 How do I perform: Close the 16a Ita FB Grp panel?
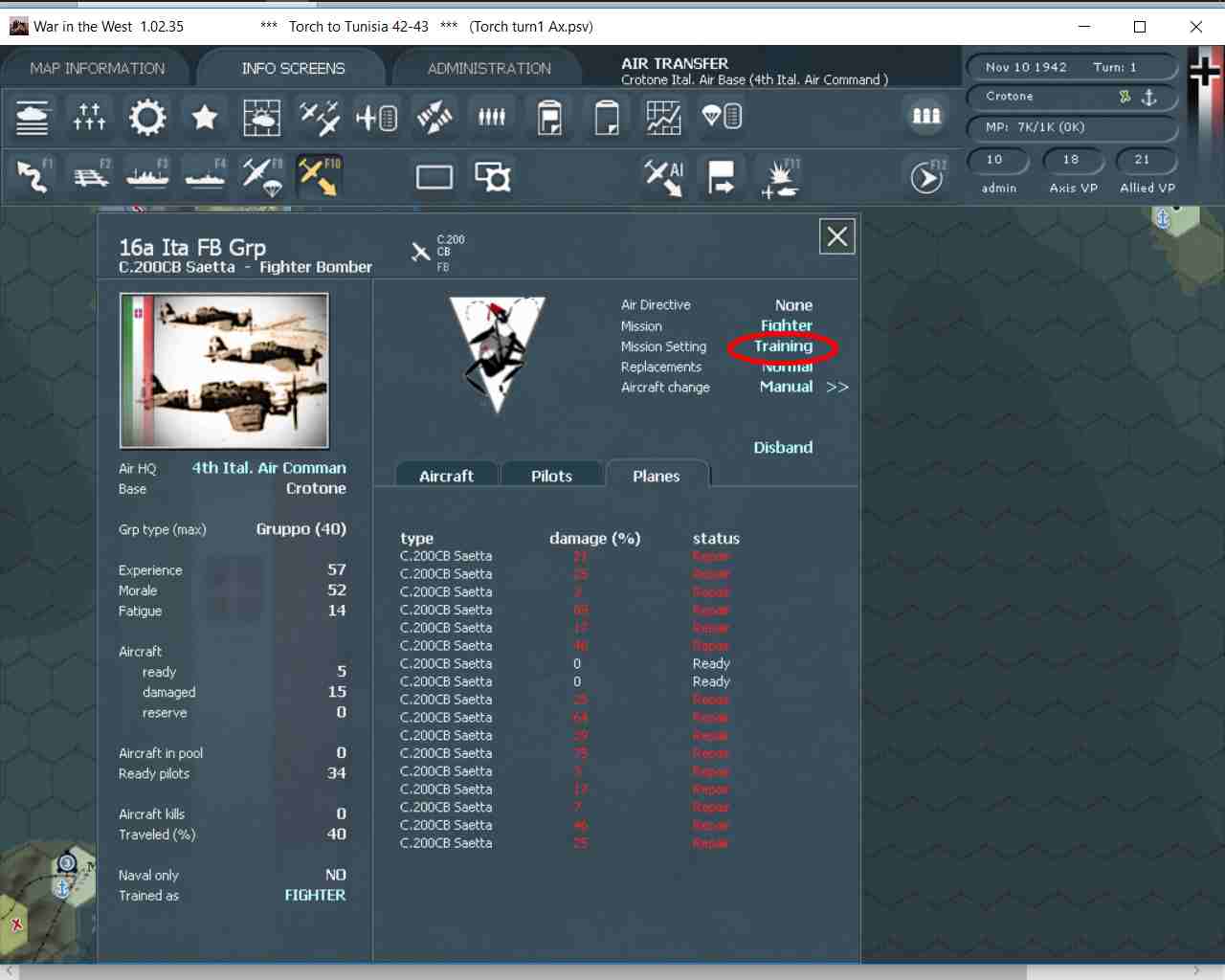pos(837,236)
